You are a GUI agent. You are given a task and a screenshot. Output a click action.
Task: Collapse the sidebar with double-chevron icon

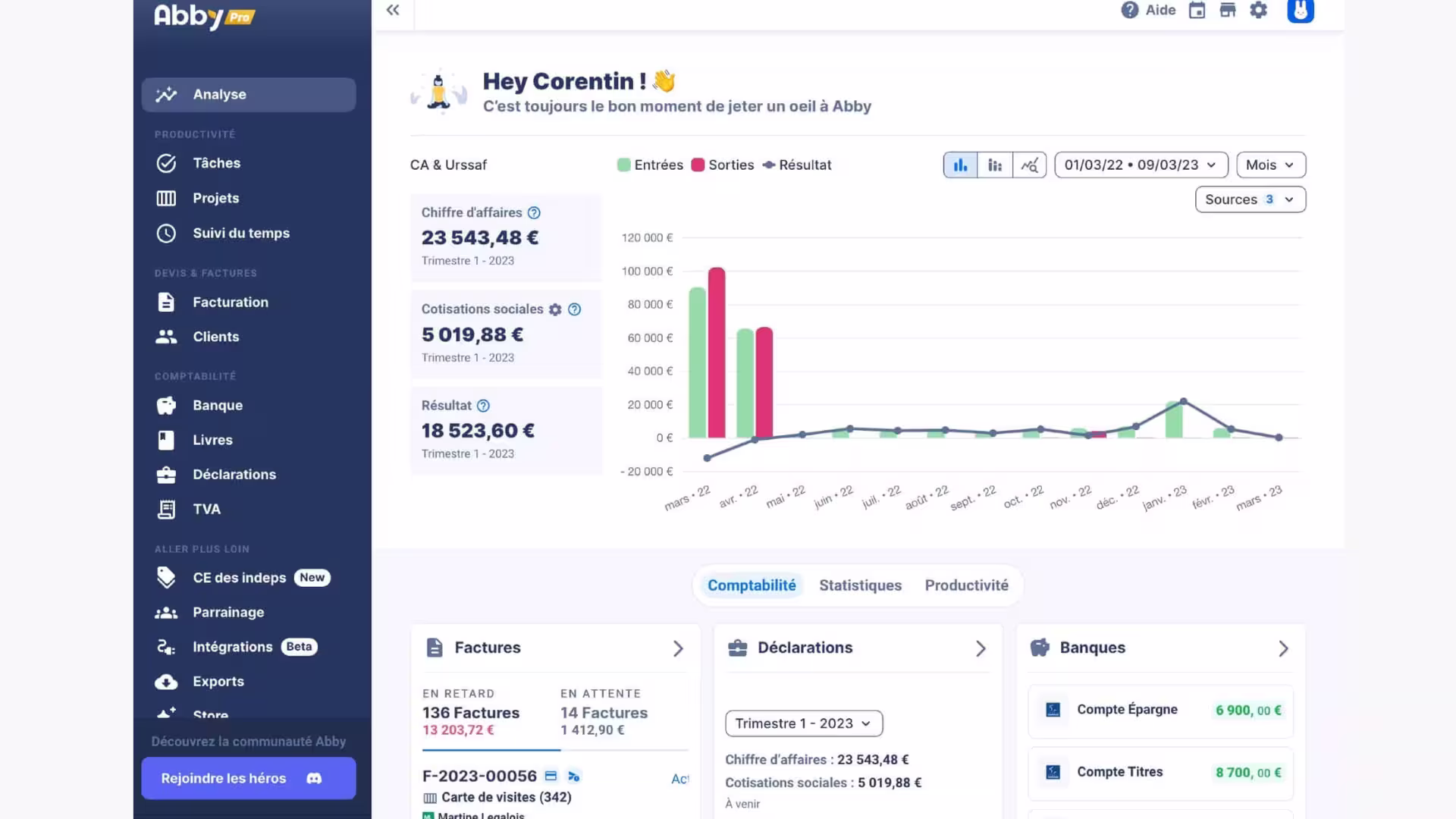point(392,10)
